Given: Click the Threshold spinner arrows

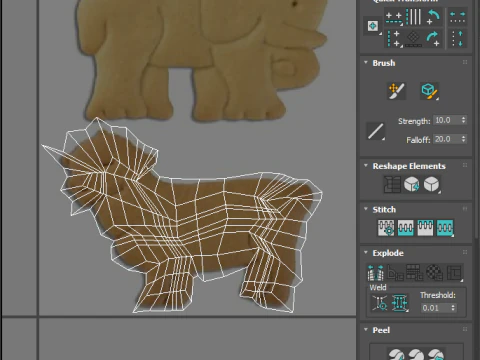Looking at the screenshot, I should [453, 308].
